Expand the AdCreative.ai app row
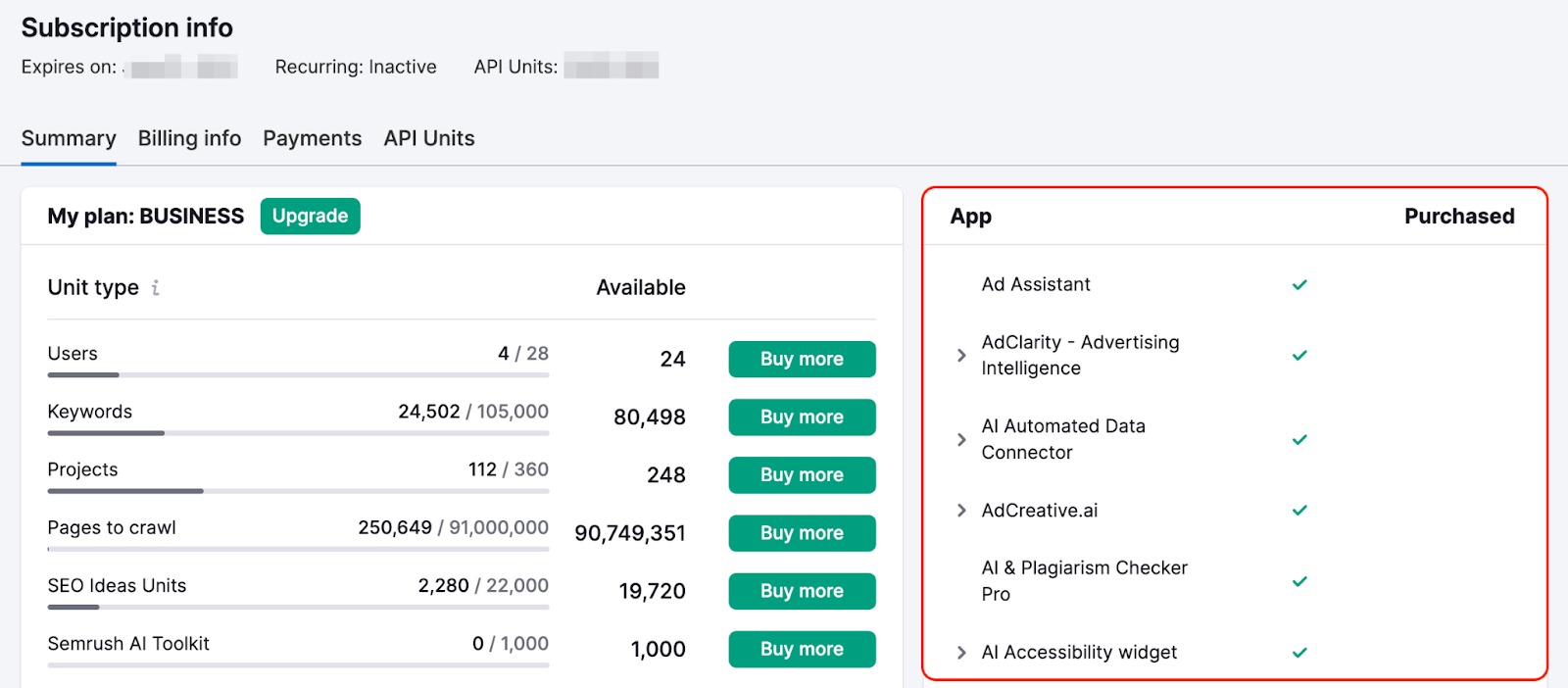1568x688 pixels. click(961, 511)
